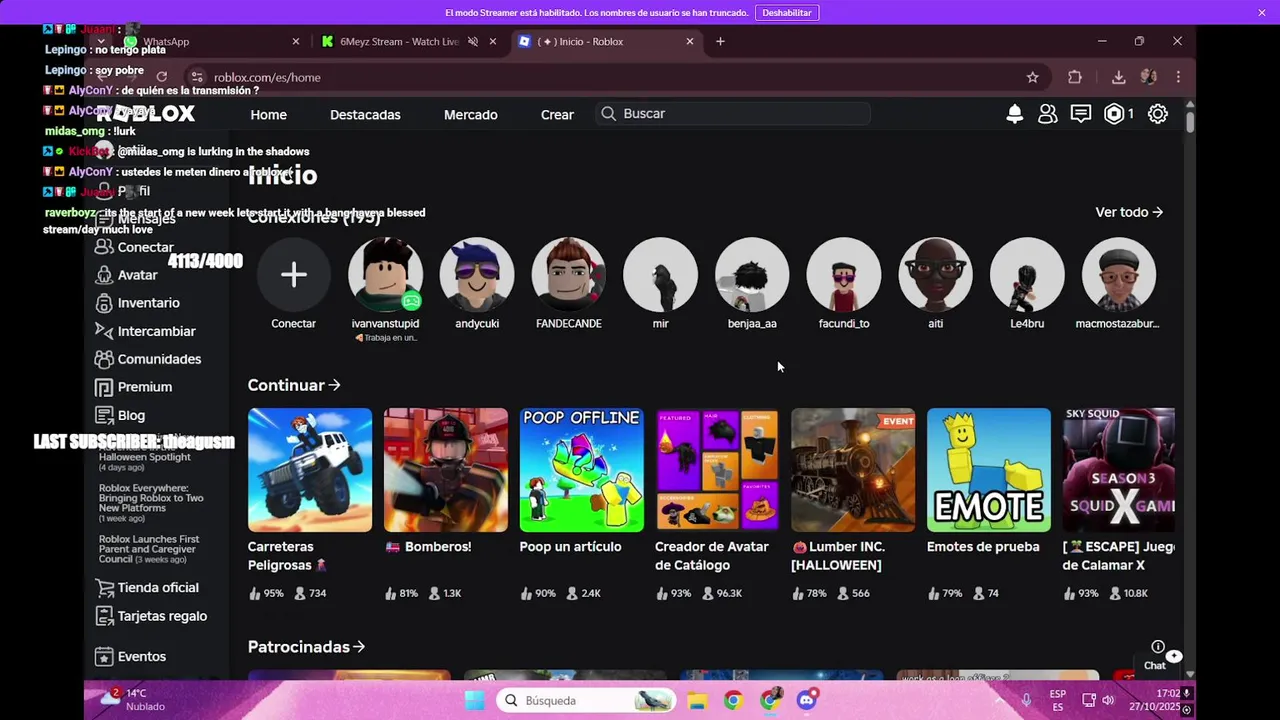Click the Conectar sidebar icon
This screenshot has width=1280, height=720.
pos(104,247)
